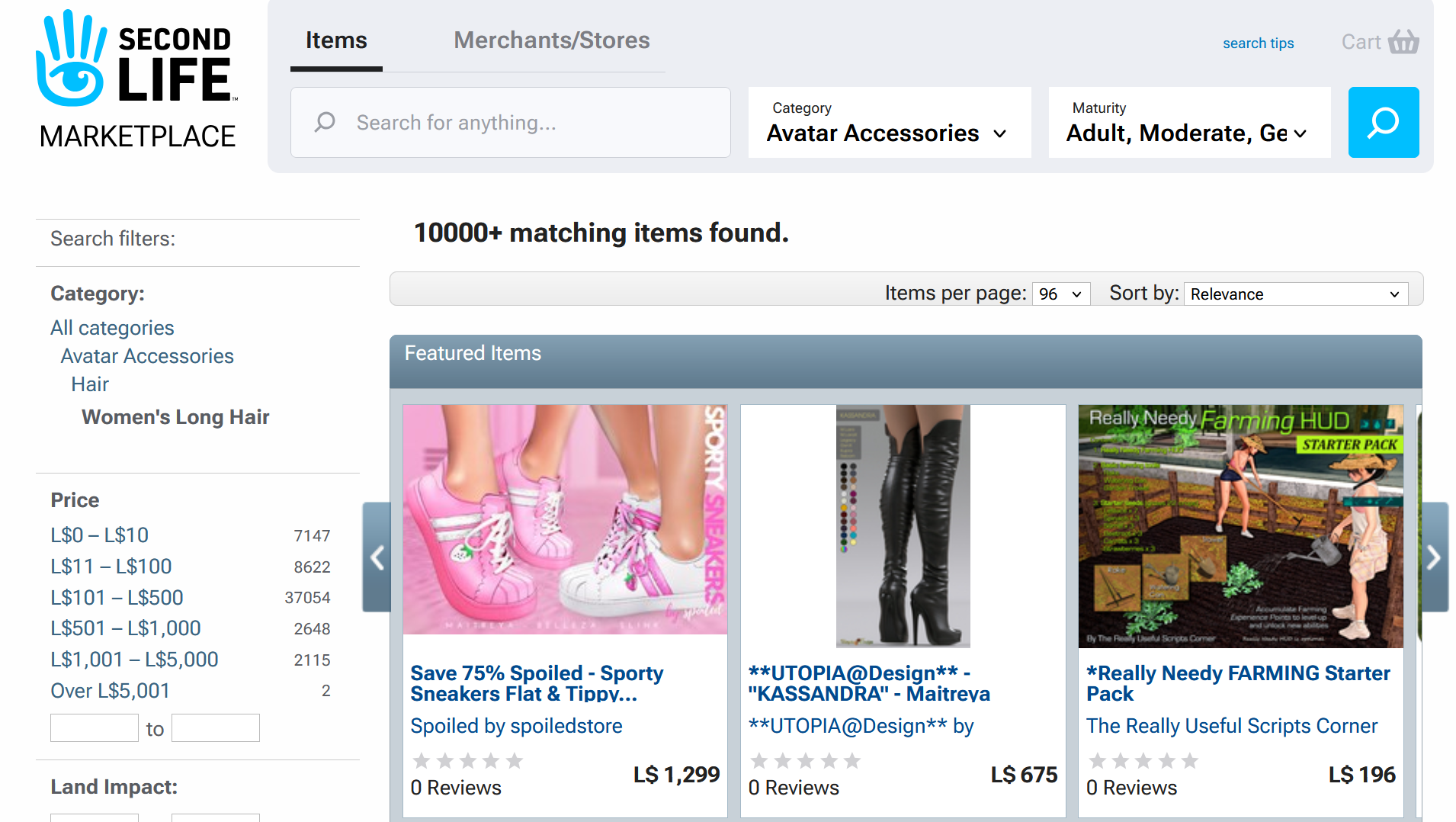Filter price Over L$5,001
The height and width of the screenshot is (822, 1456).
pos(110,691)
